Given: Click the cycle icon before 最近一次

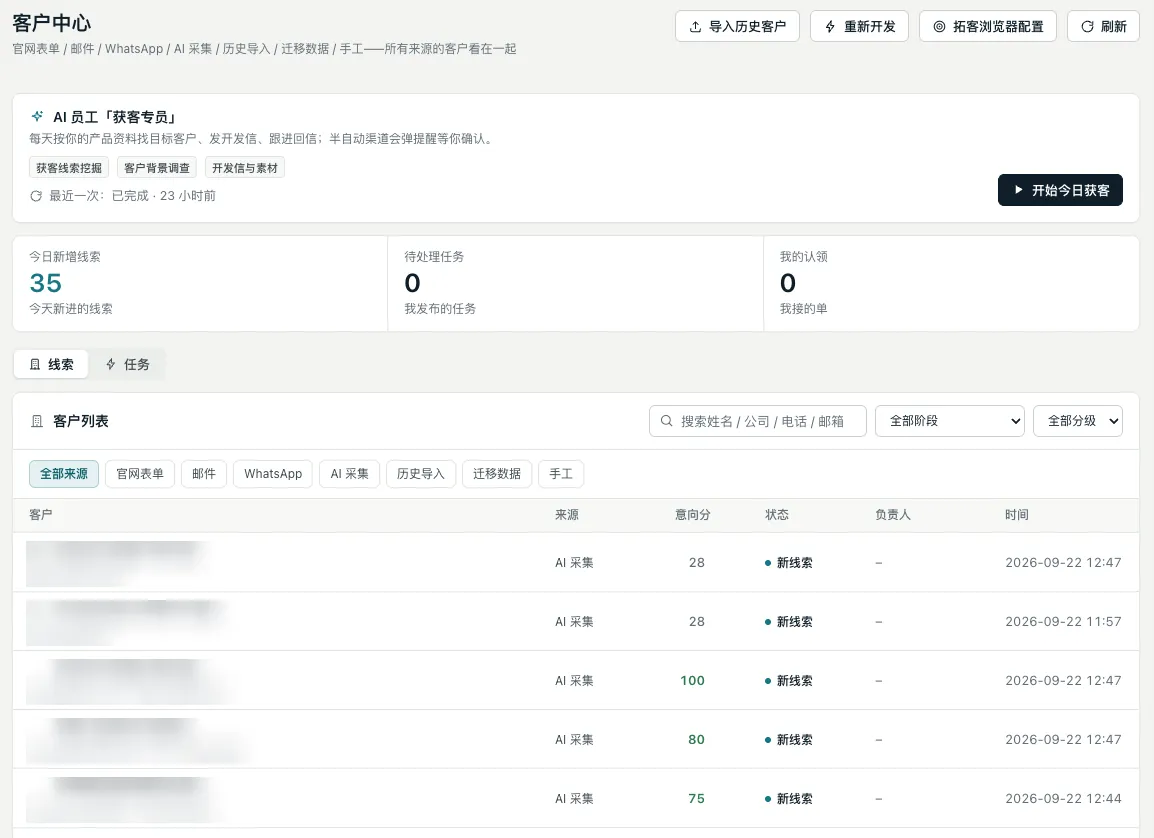Looking at the screenshot, I should point(36,196).
